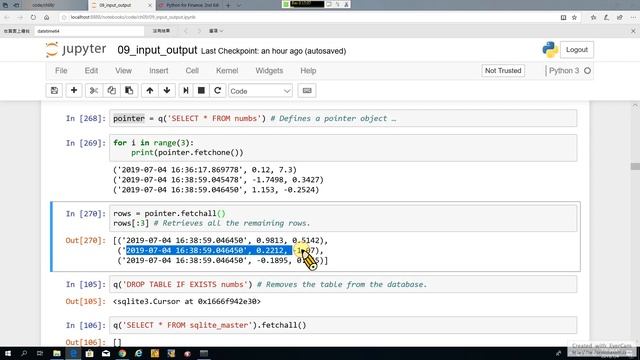Screen dimensions: 640x360
Task: Restart the kernel with circular arrow icon
Action: (x=218, y=91)
